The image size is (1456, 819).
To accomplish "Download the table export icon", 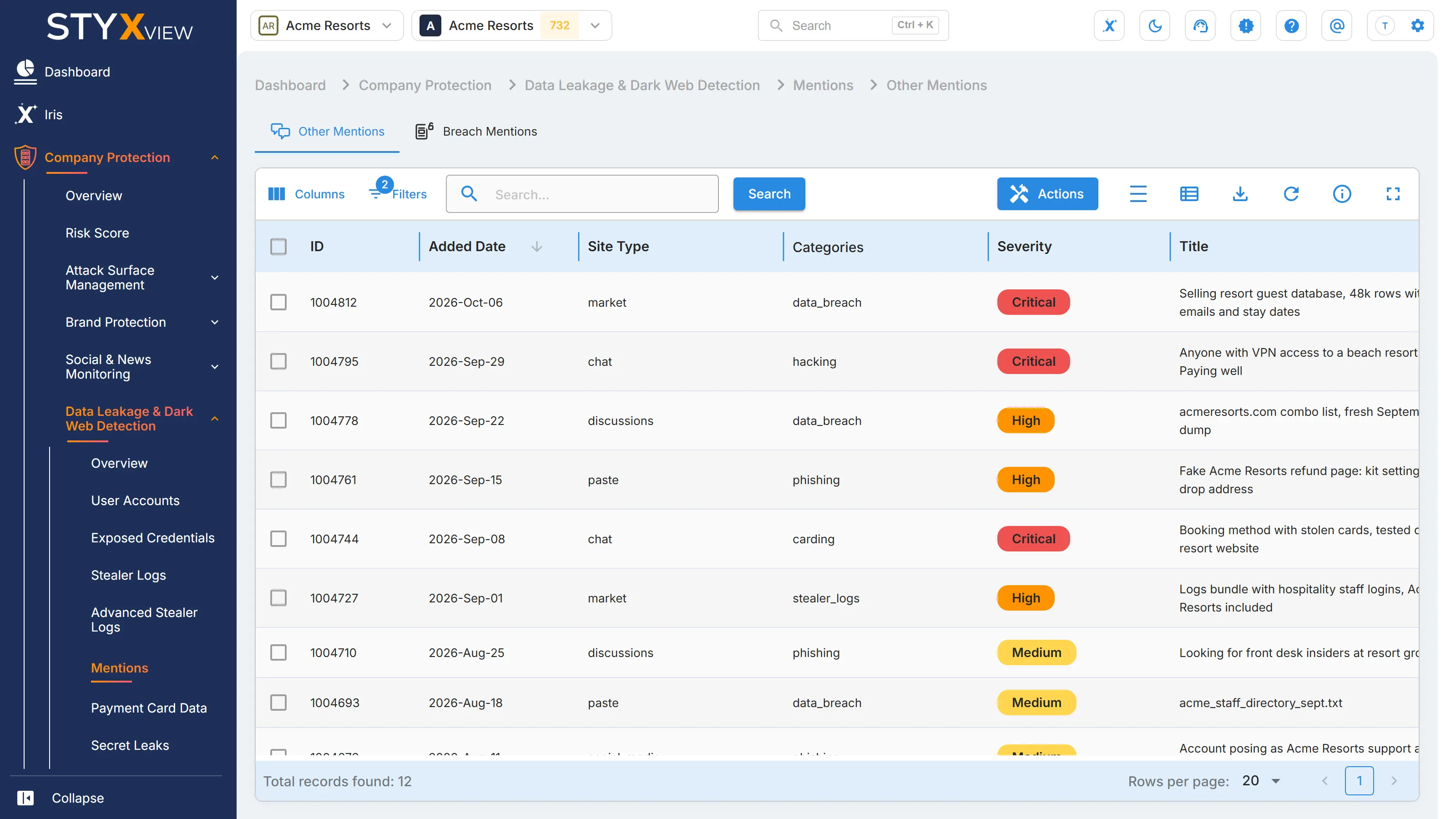I will pyautogui.click(x=1240, y=194).
